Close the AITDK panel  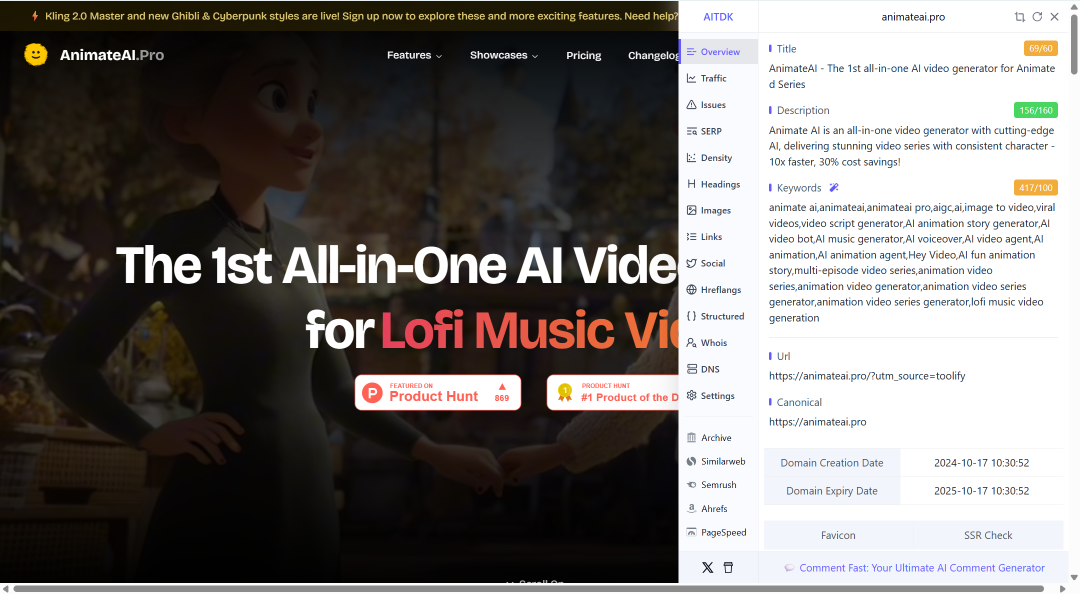tap(1055, 17)
